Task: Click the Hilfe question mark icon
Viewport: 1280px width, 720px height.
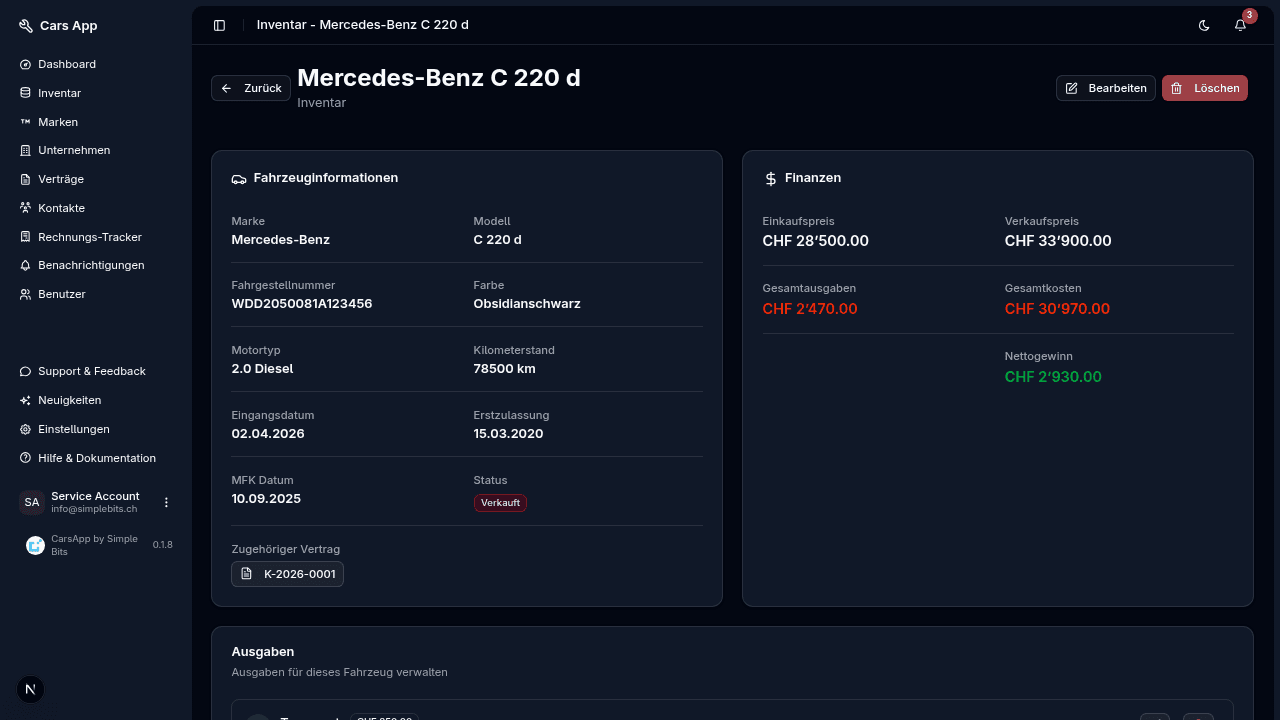Action: pyautogui.click(x=26, y=458)
